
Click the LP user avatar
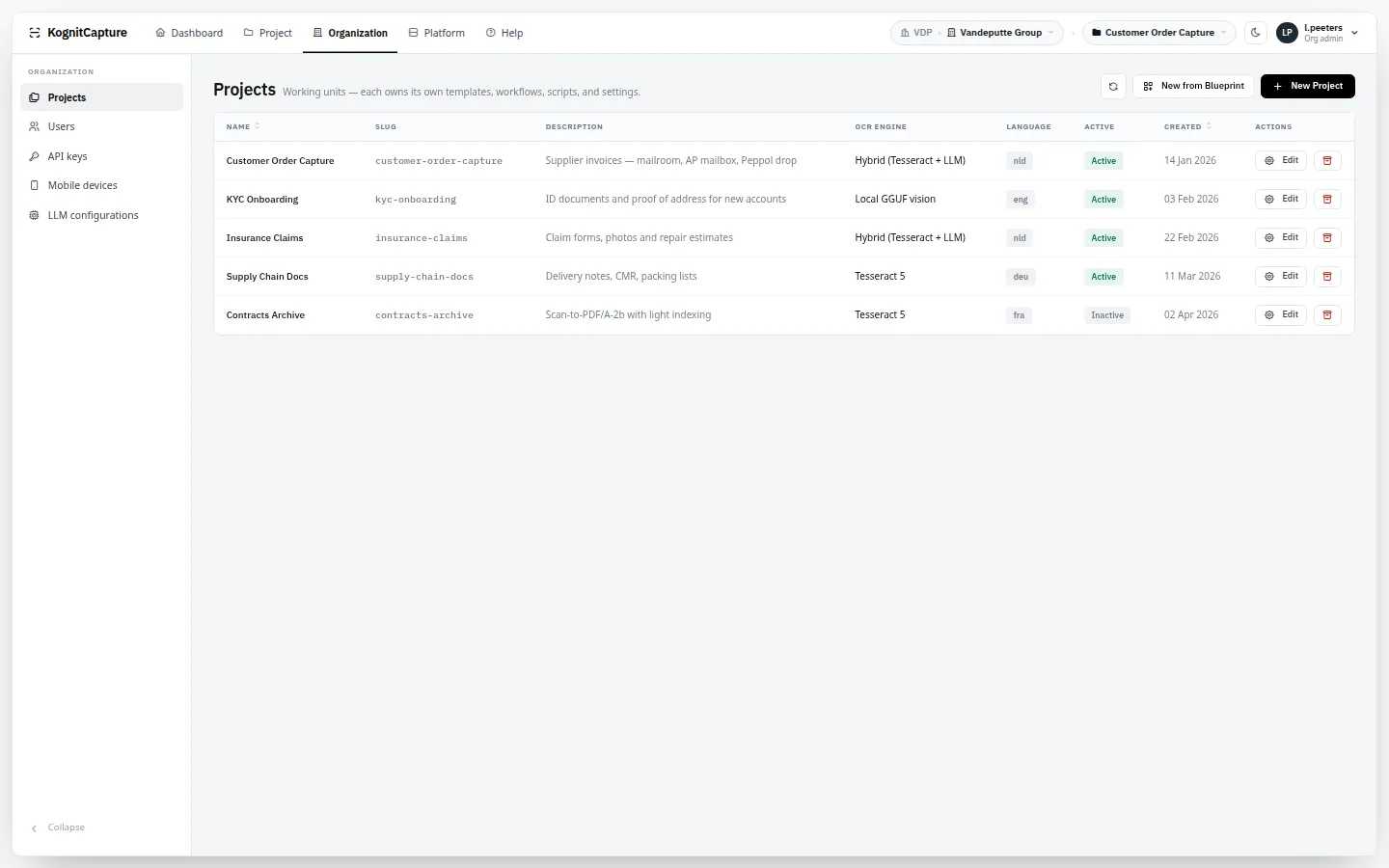click(x=1287, y=33)
